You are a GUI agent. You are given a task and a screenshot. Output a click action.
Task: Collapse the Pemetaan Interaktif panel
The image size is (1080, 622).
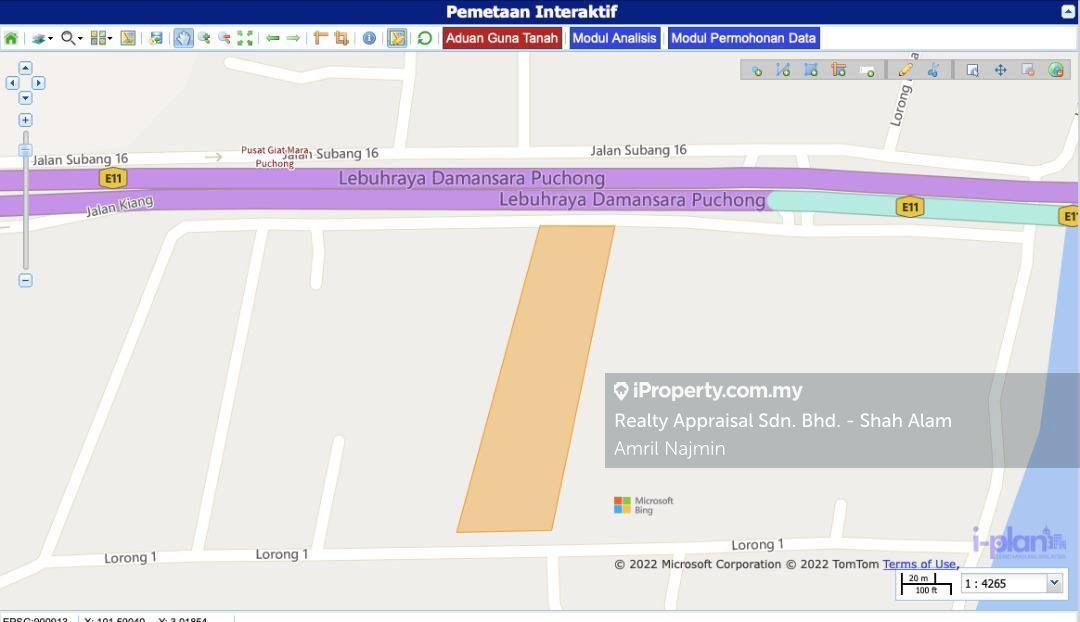tap(1067, 11)
